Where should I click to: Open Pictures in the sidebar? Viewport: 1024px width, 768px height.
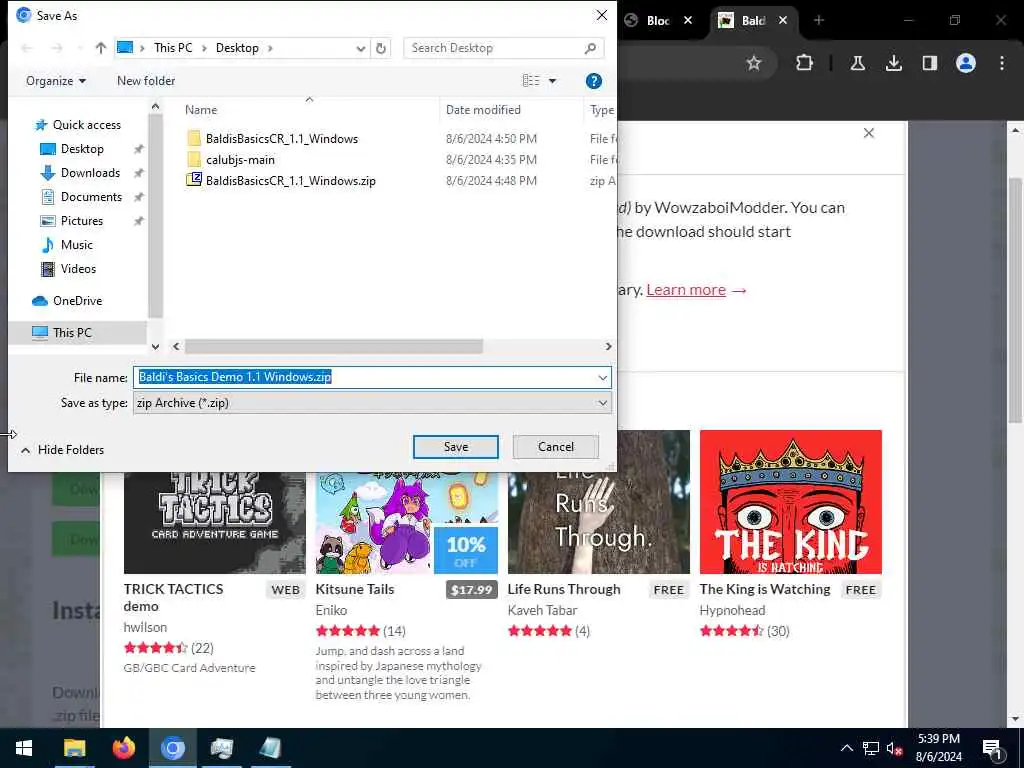click(x=82, y=221)
